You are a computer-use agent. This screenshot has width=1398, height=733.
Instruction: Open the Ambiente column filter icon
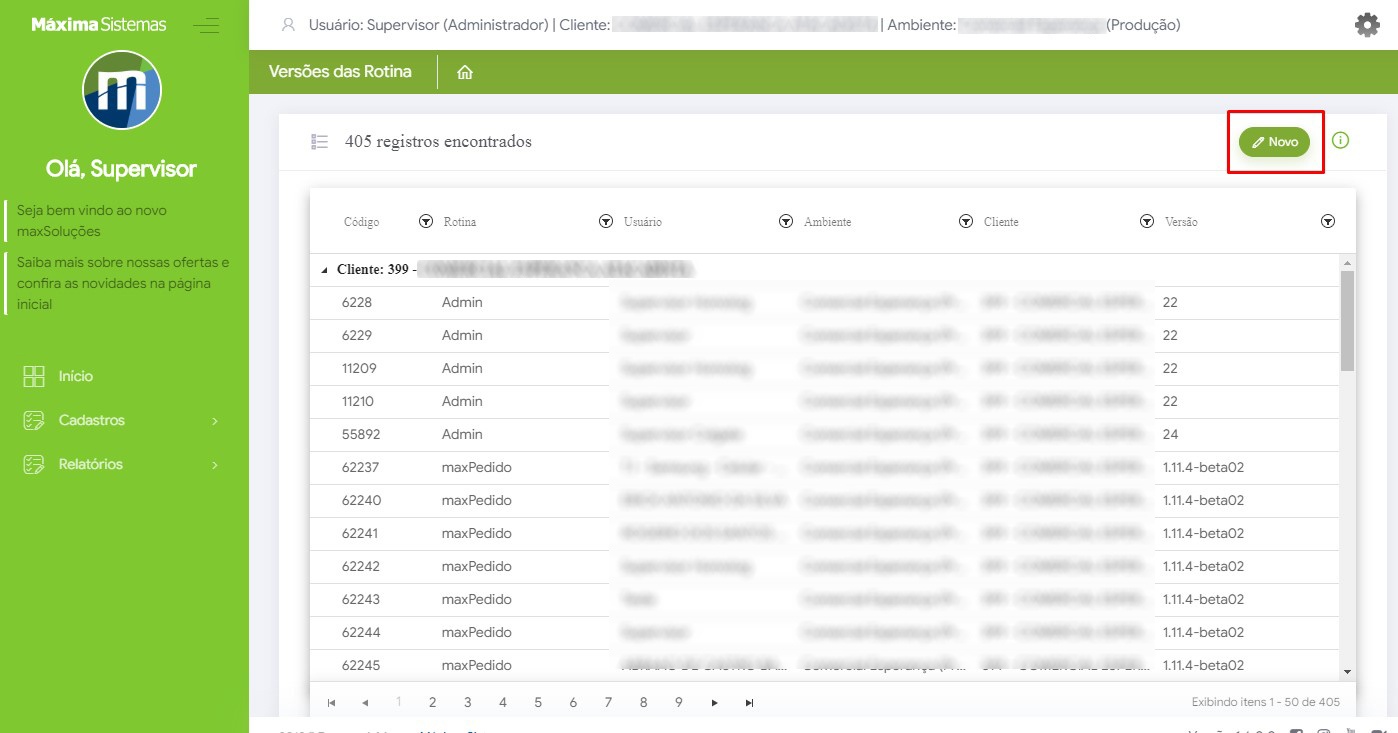coord(965,222)
